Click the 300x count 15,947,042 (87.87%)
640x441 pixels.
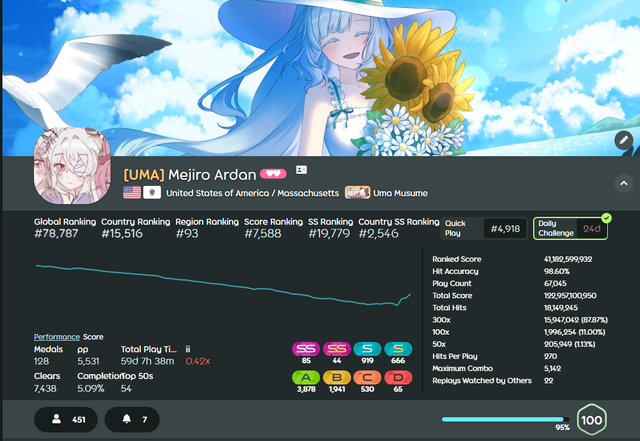pyautogui.click(x=576, y=320)
